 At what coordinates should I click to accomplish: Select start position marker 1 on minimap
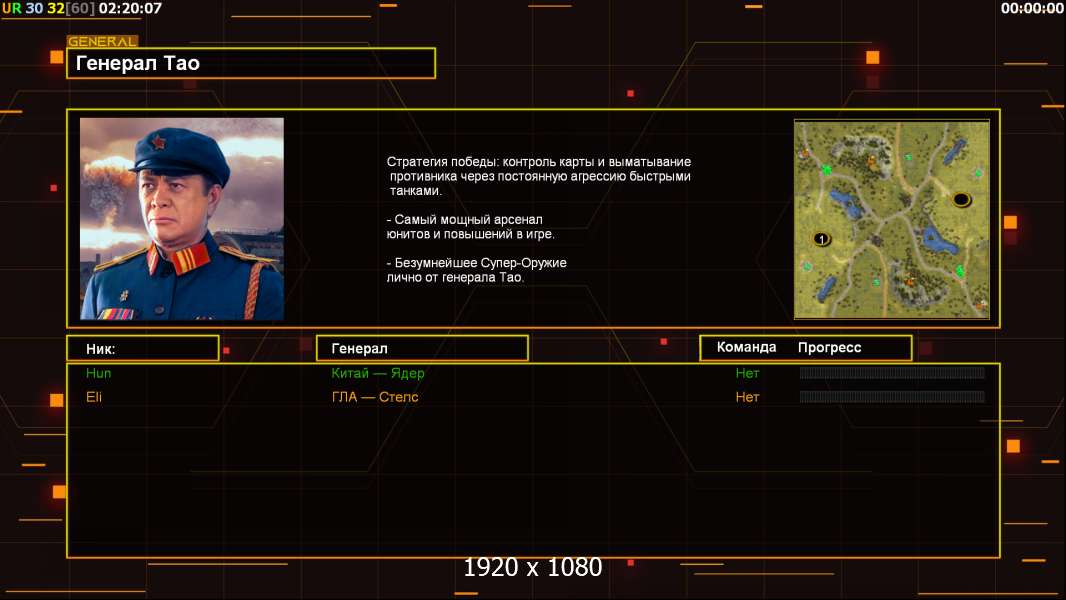[x=822, y=239]
